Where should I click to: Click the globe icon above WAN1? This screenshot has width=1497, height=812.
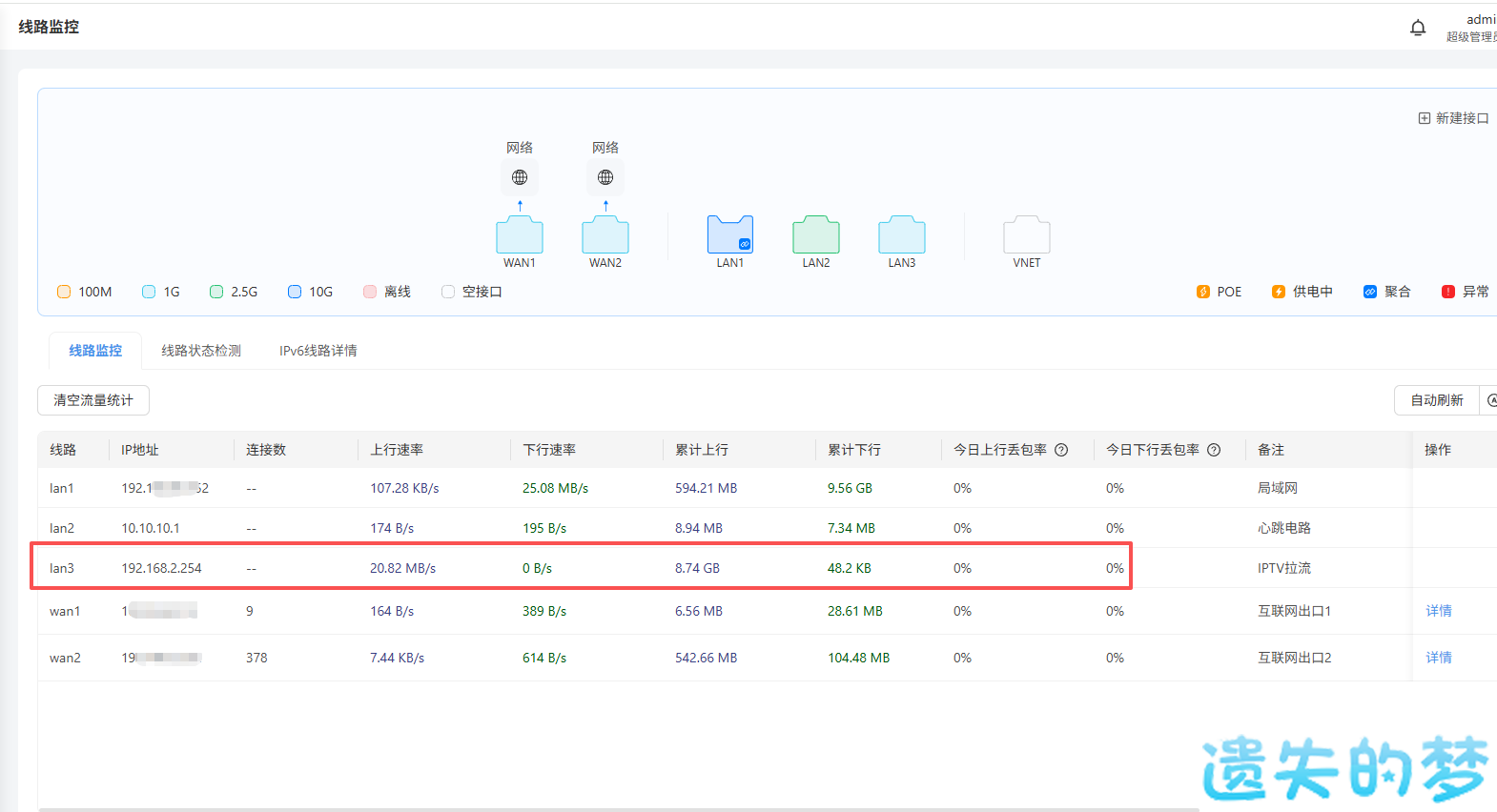[520, 177]
